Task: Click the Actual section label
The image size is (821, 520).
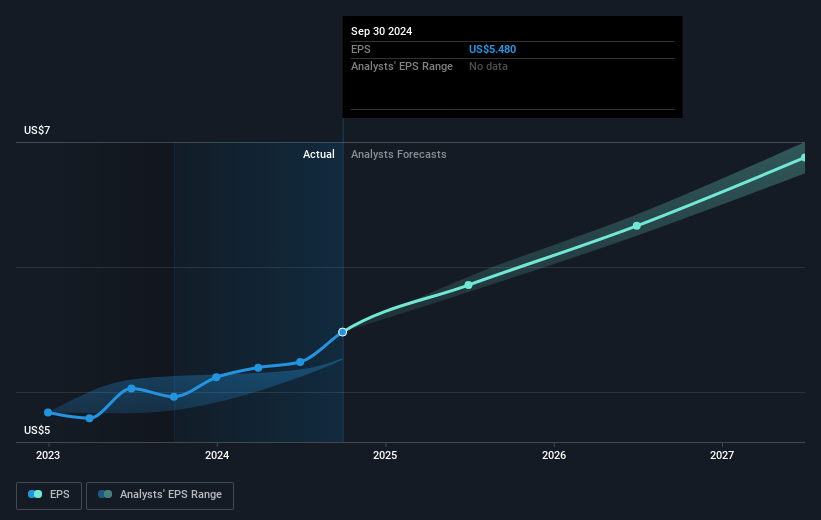Action: pyautogui.click(x=318, y=154)
